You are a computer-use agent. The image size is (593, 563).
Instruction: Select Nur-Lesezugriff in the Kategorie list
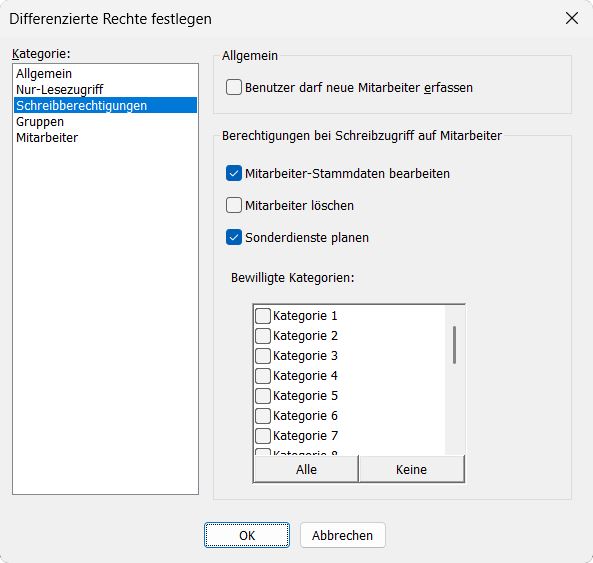point(105,89)
